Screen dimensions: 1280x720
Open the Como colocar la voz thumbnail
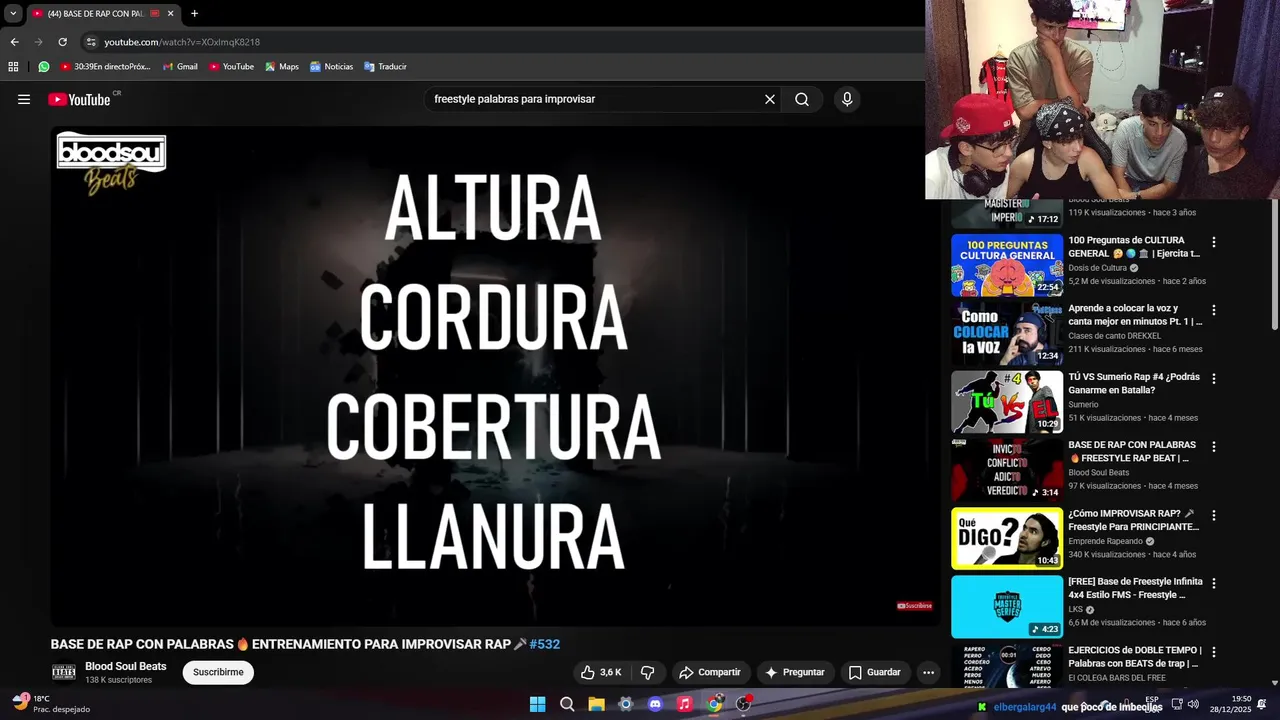(x=1007, y=334)
